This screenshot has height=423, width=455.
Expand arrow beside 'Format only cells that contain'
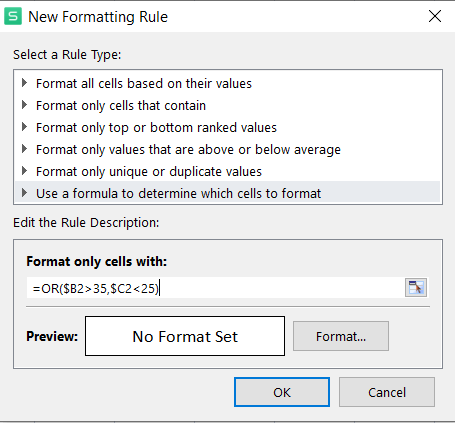pyautogui.click(x=24, y=105)
